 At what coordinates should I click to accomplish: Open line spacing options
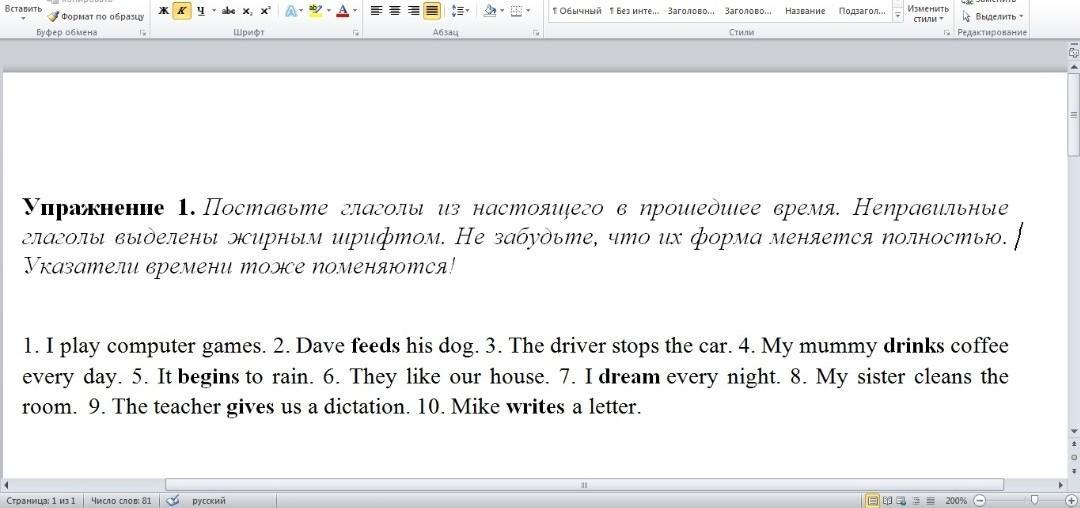[459, 10]
